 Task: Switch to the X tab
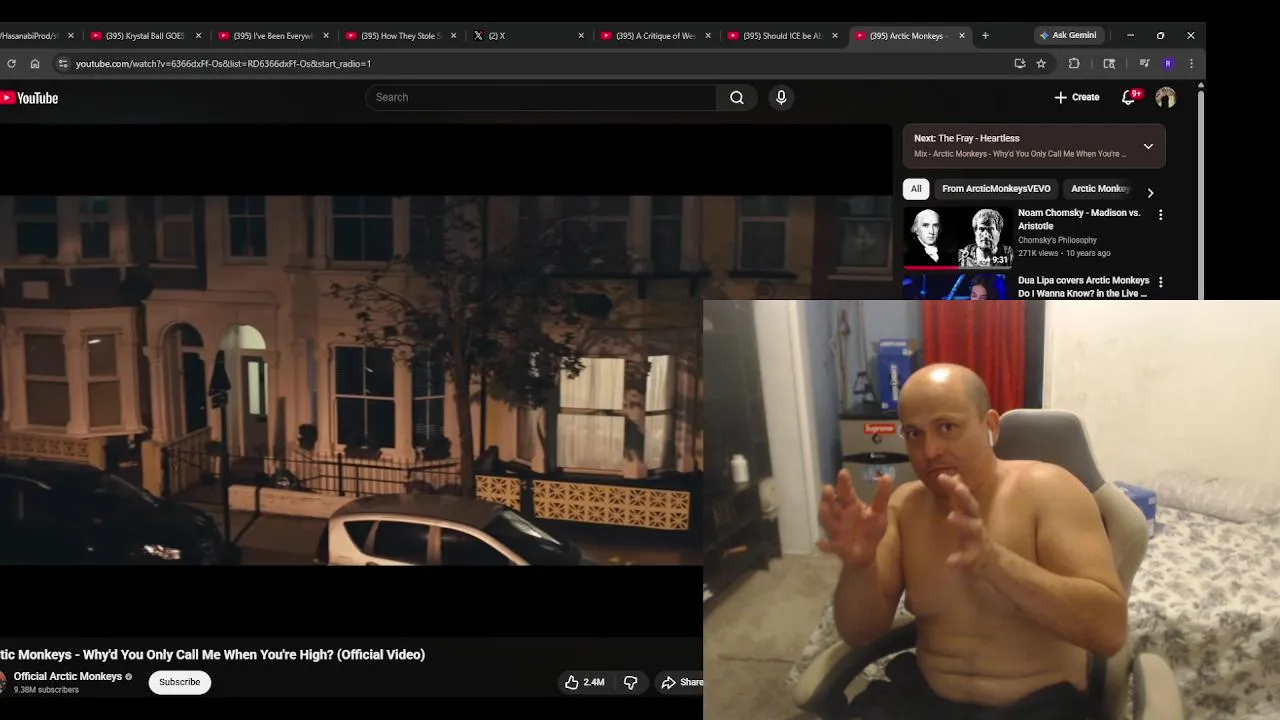tap(528, 35)
